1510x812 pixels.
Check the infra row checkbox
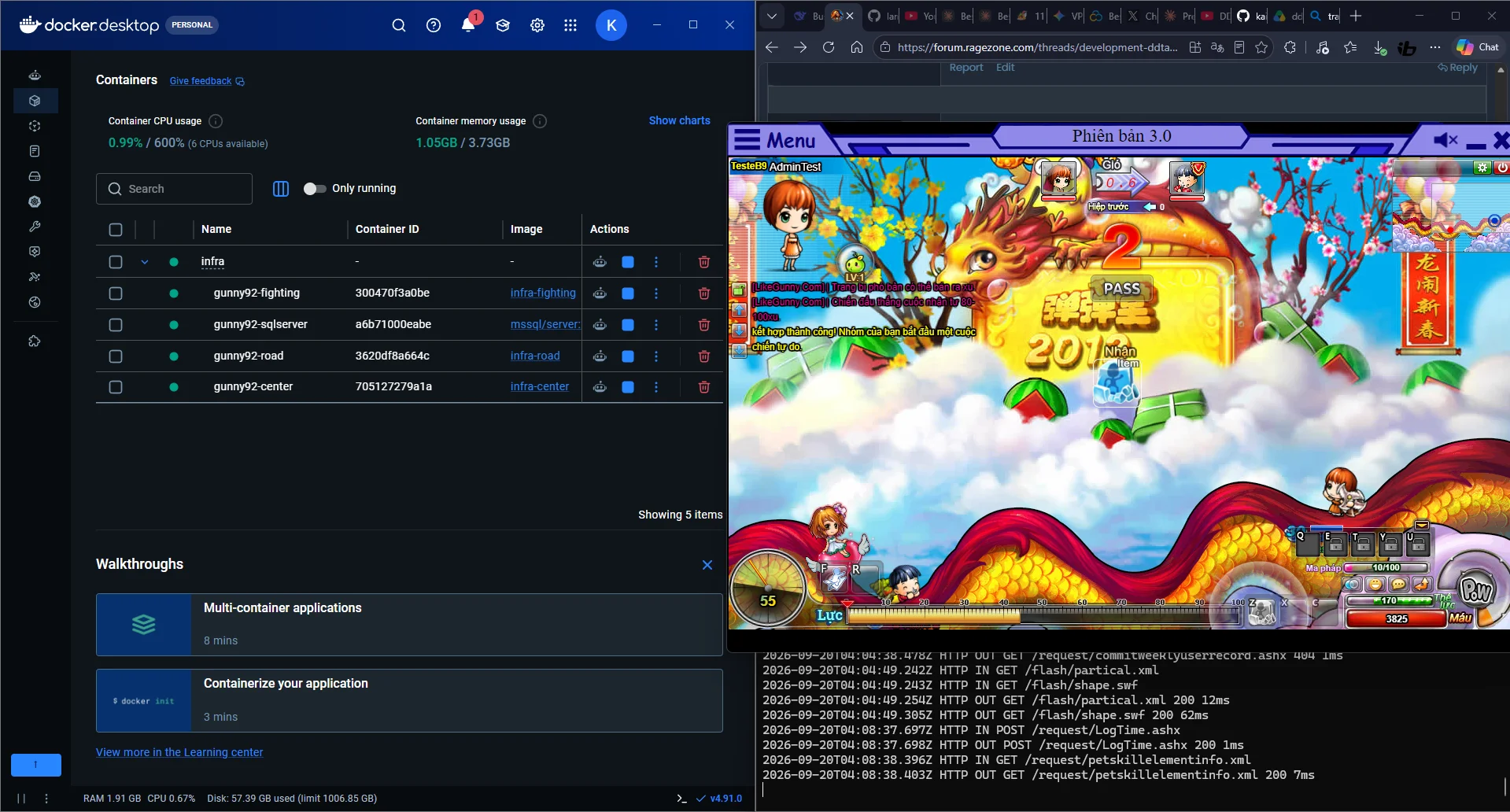click(116, 262)
